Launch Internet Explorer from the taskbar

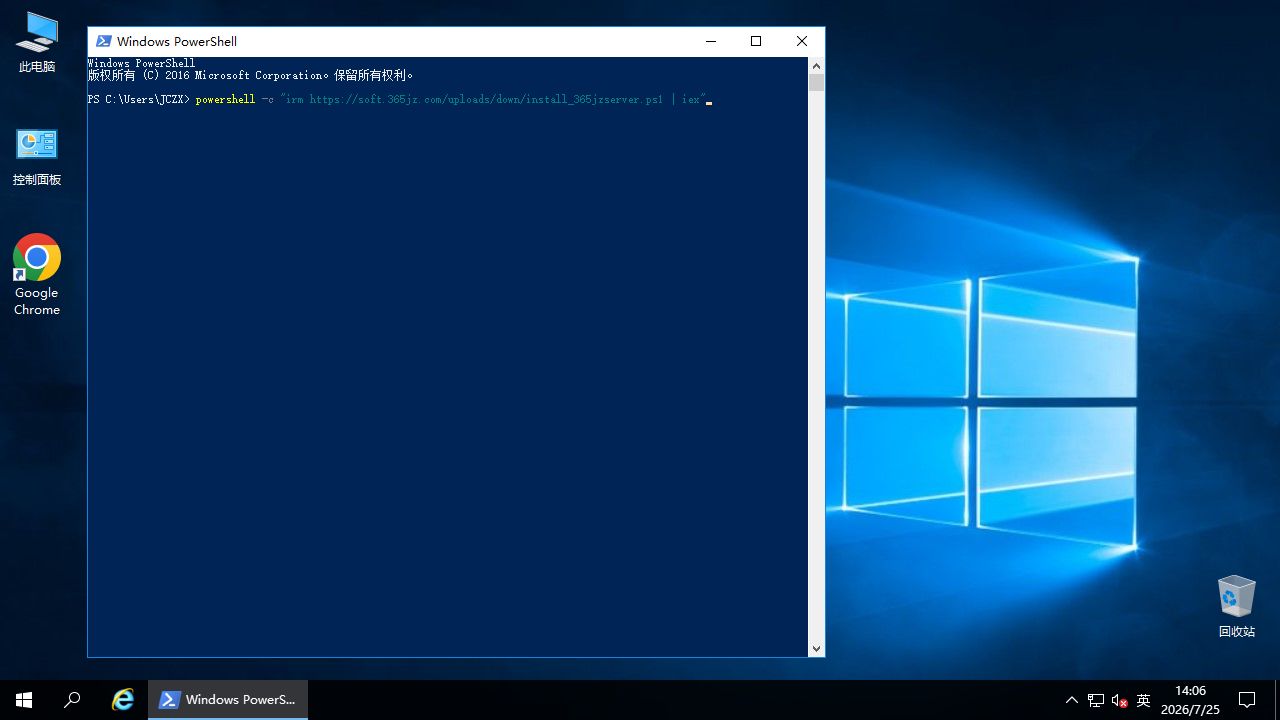[123, 700]
